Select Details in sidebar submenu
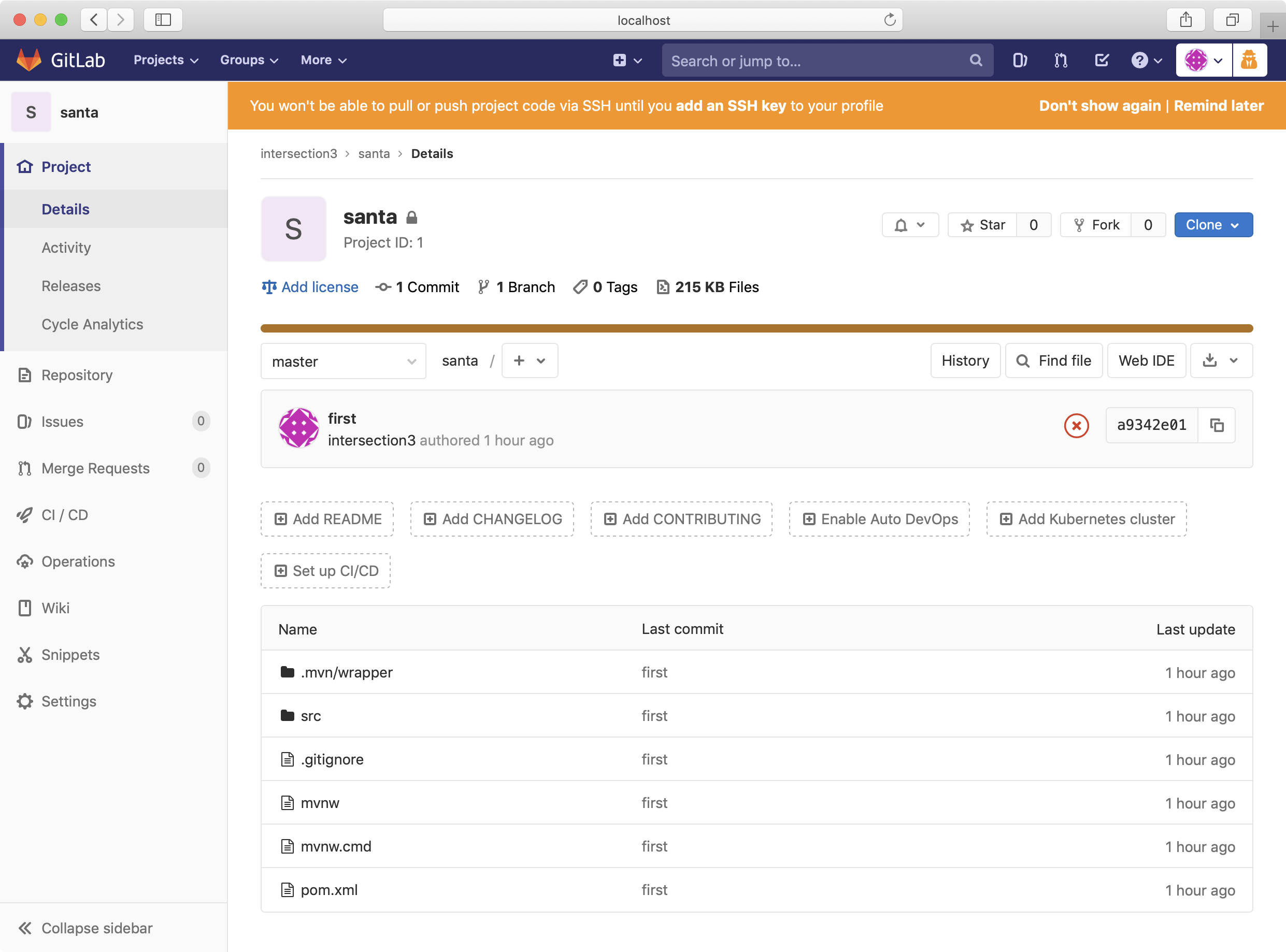Screen dimensions: 1286x952 (x=114, y=209)
